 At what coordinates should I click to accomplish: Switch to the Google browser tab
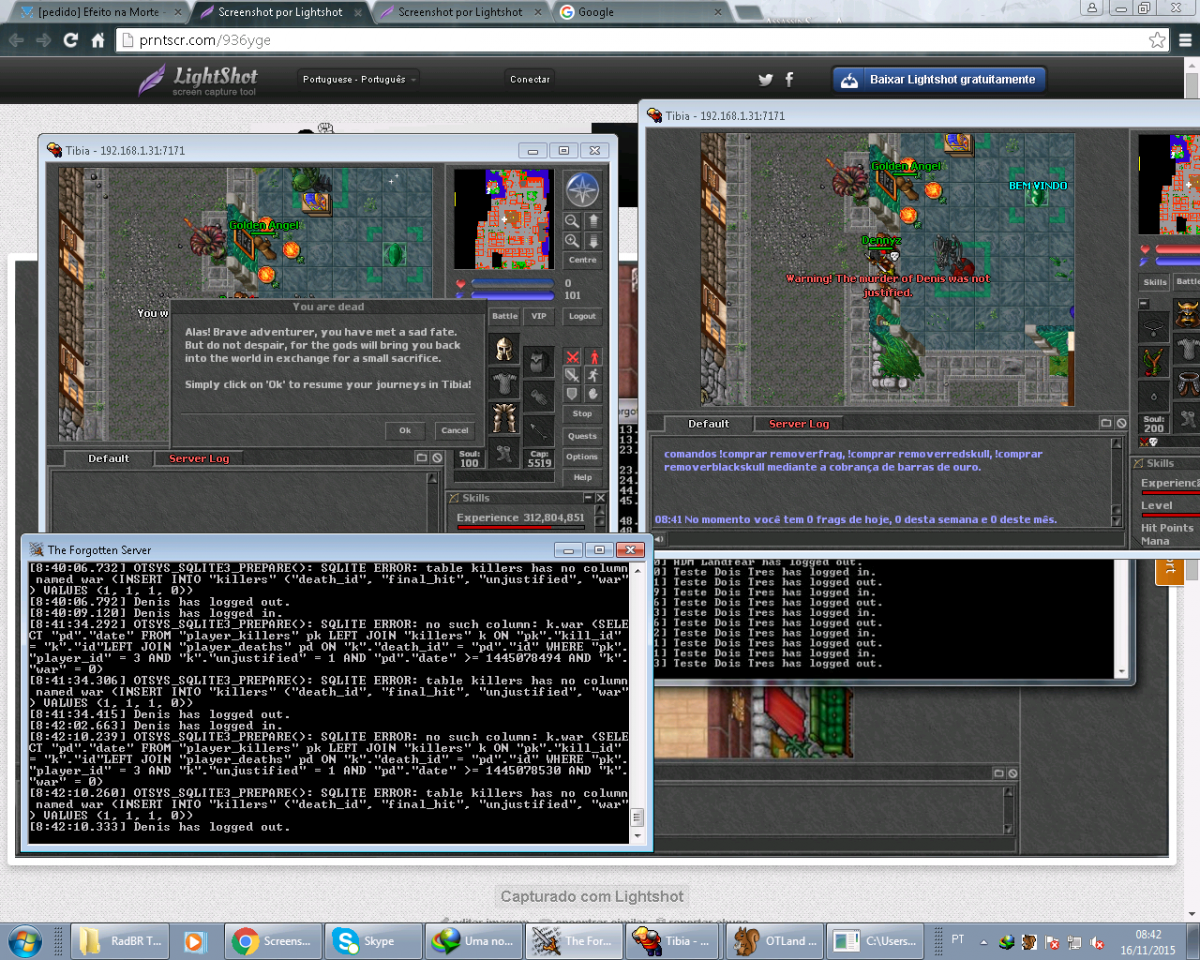click(638, 12)
